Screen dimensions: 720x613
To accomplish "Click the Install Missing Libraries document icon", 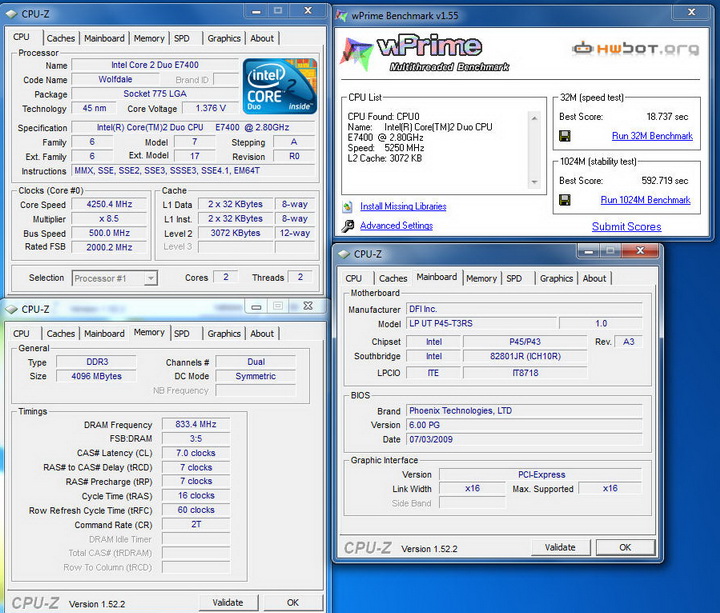I will coord(348,207).
